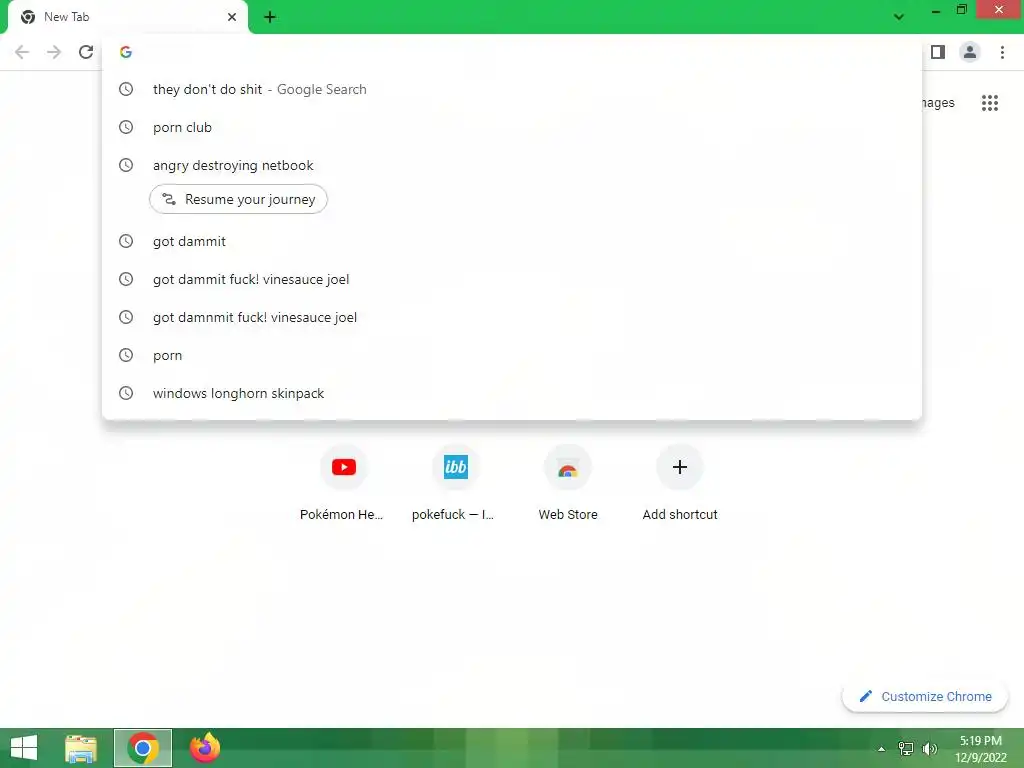
Task: Click clock icon beside 'angry destroying netbook'
Action: tap(126, 165)
